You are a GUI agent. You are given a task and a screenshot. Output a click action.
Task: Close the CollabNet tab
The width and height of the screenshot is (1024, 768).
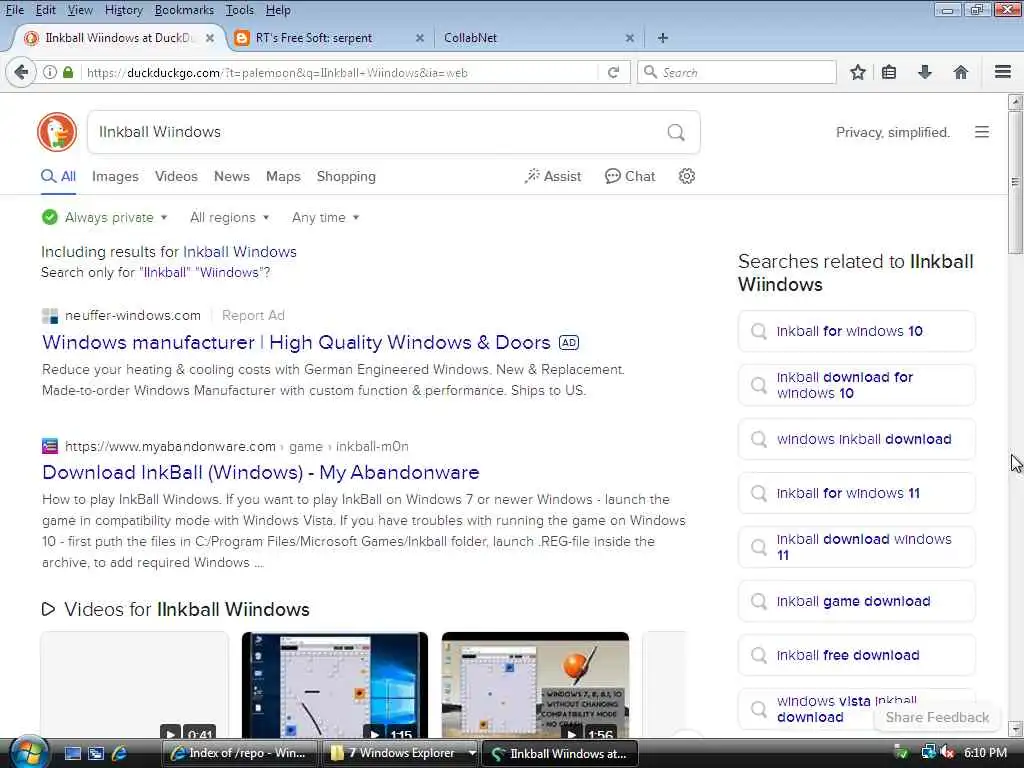click(630, 38)
